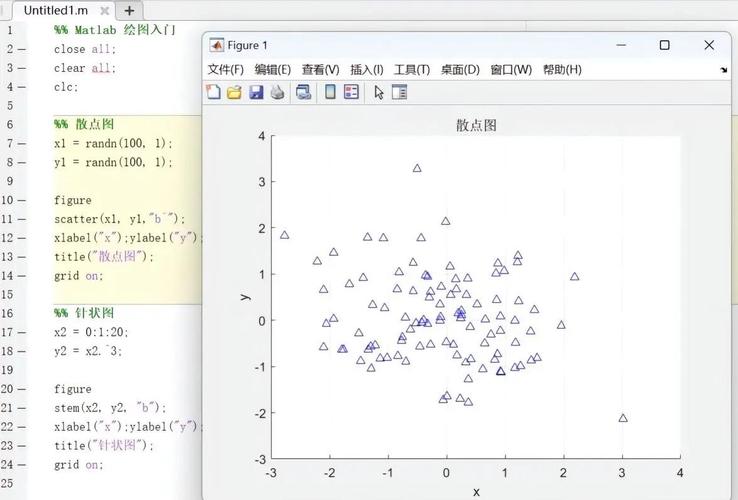738x500 pixels.
Task: Toggle the Insert Colorbar button
Action: tap(330, 92)
